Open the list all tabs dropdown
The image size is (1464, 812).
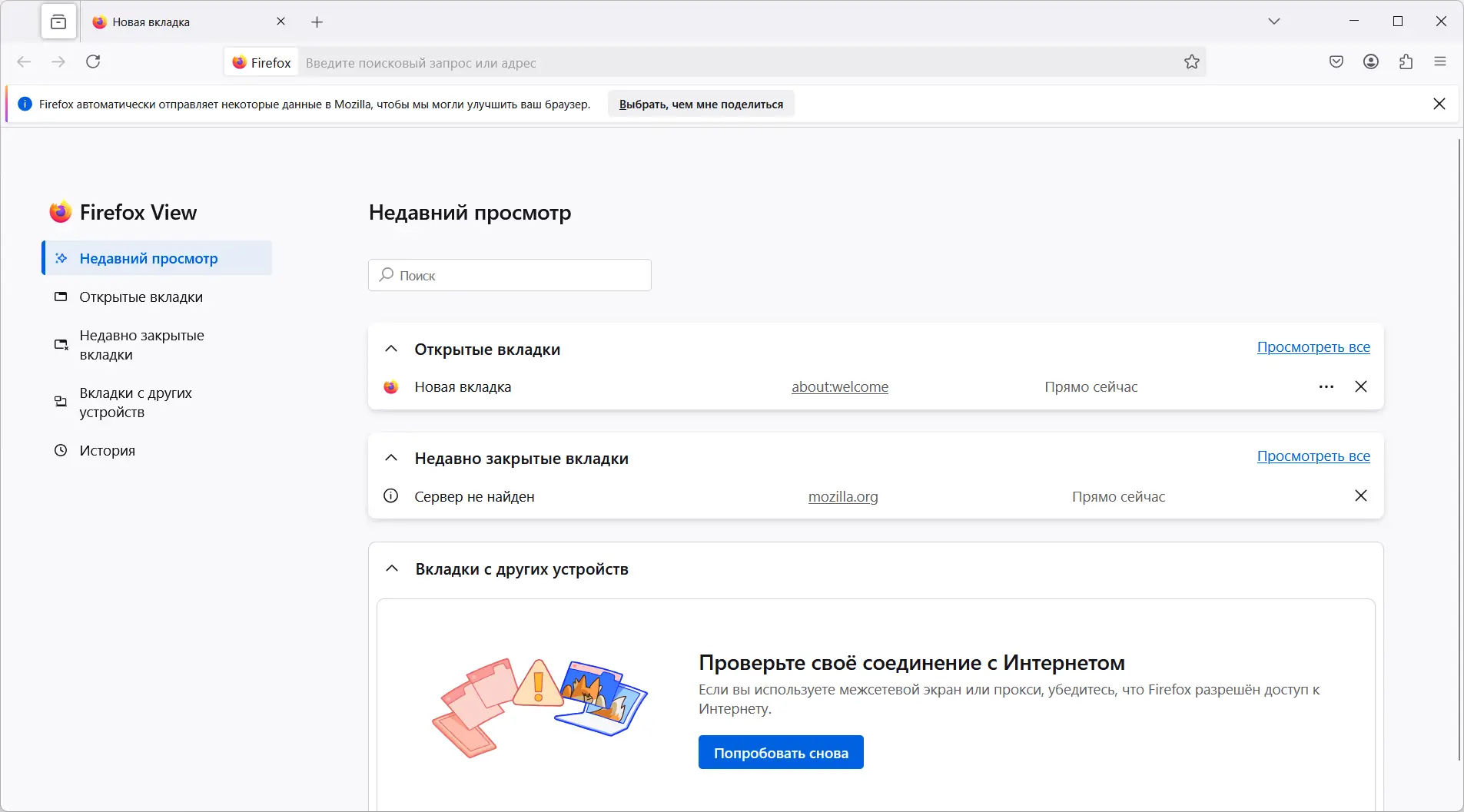[x=1274, y=22]
